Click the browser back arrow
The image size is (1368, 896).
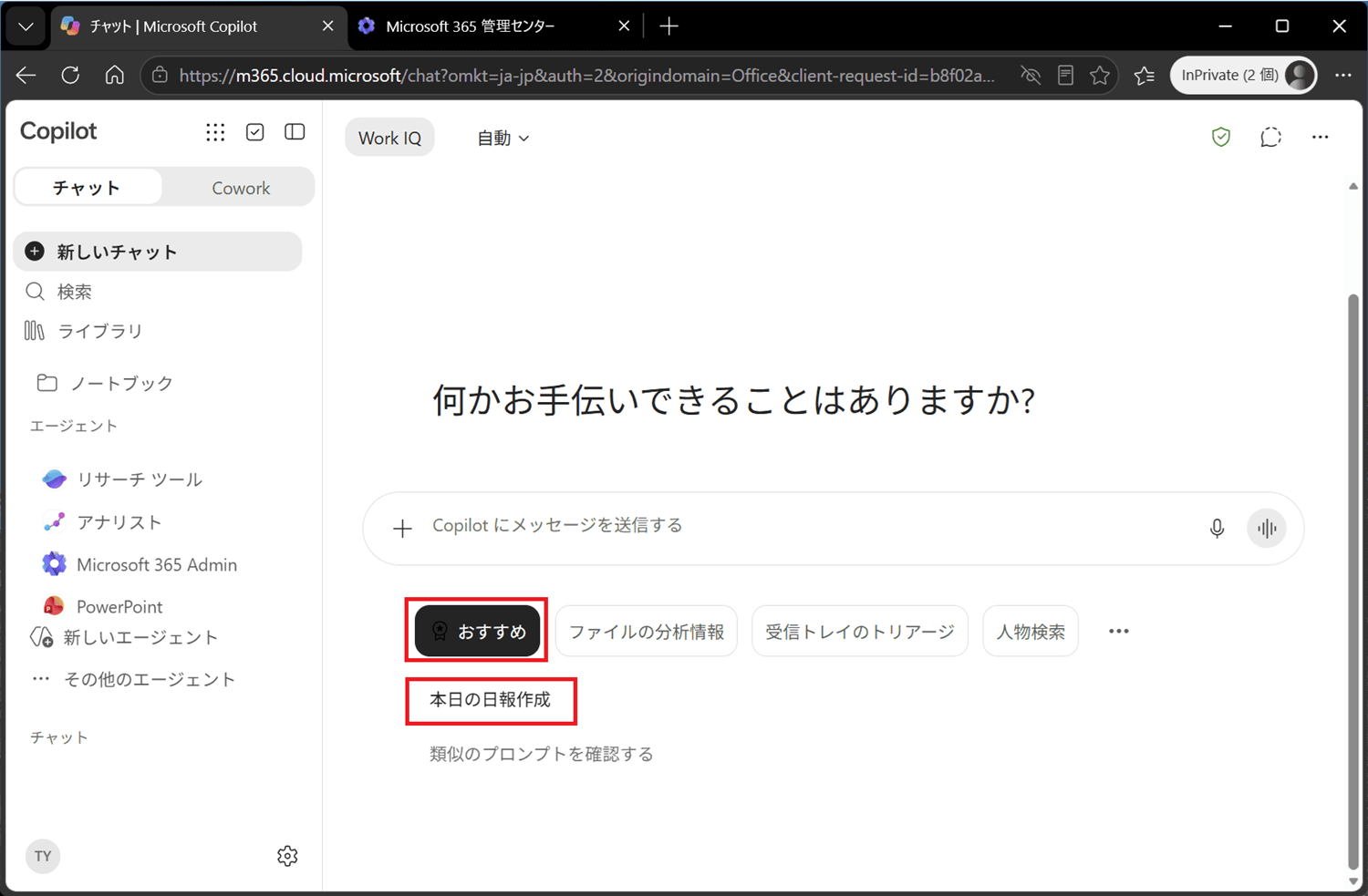point(26,76)
